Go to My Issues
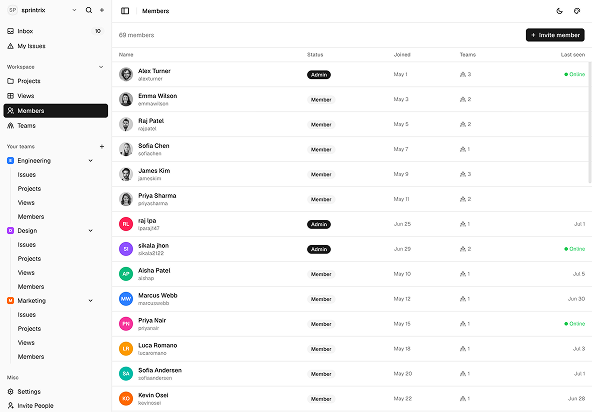 (x=56, y=46)
